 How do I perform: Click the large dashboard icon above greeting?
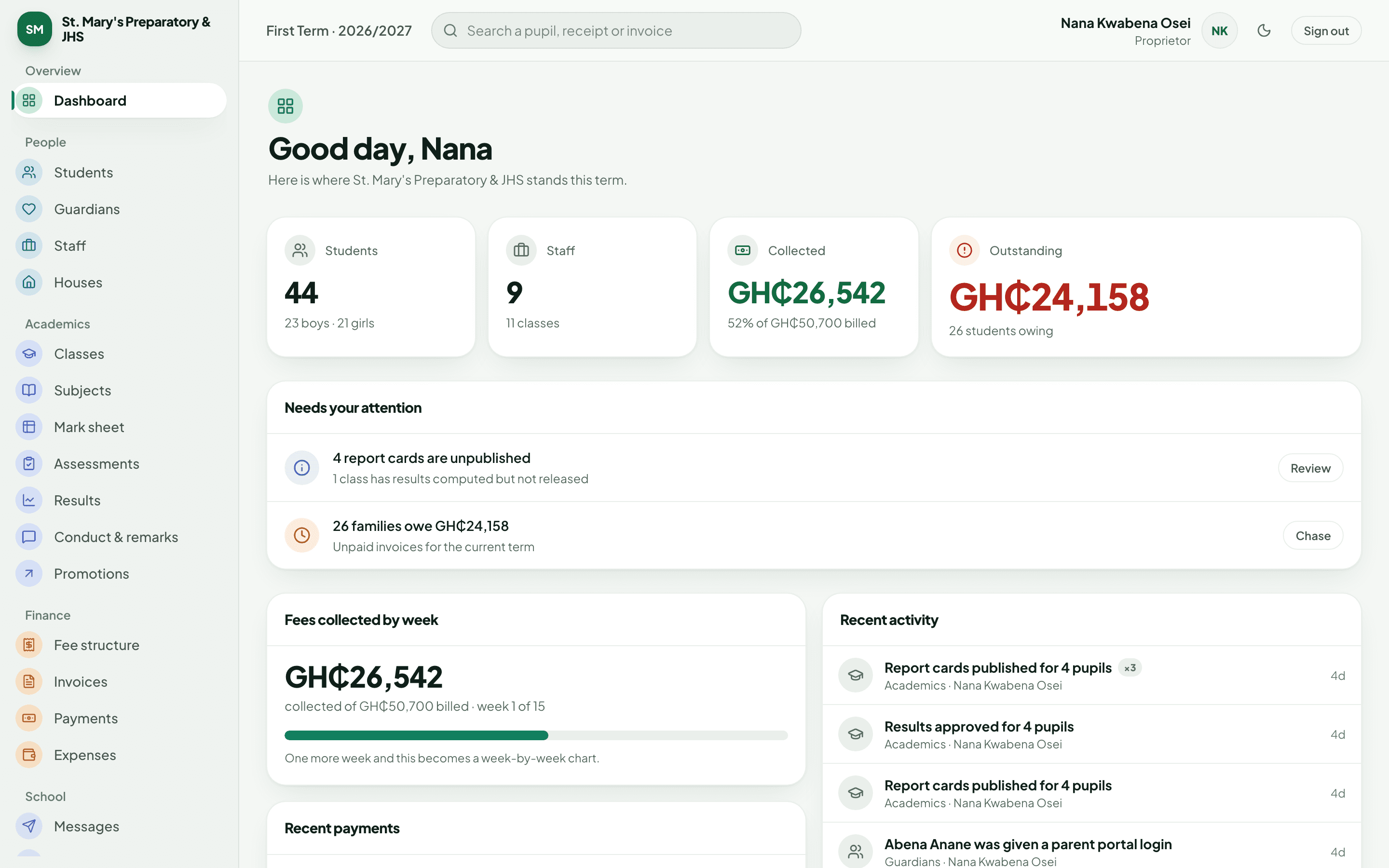[285, 106]
